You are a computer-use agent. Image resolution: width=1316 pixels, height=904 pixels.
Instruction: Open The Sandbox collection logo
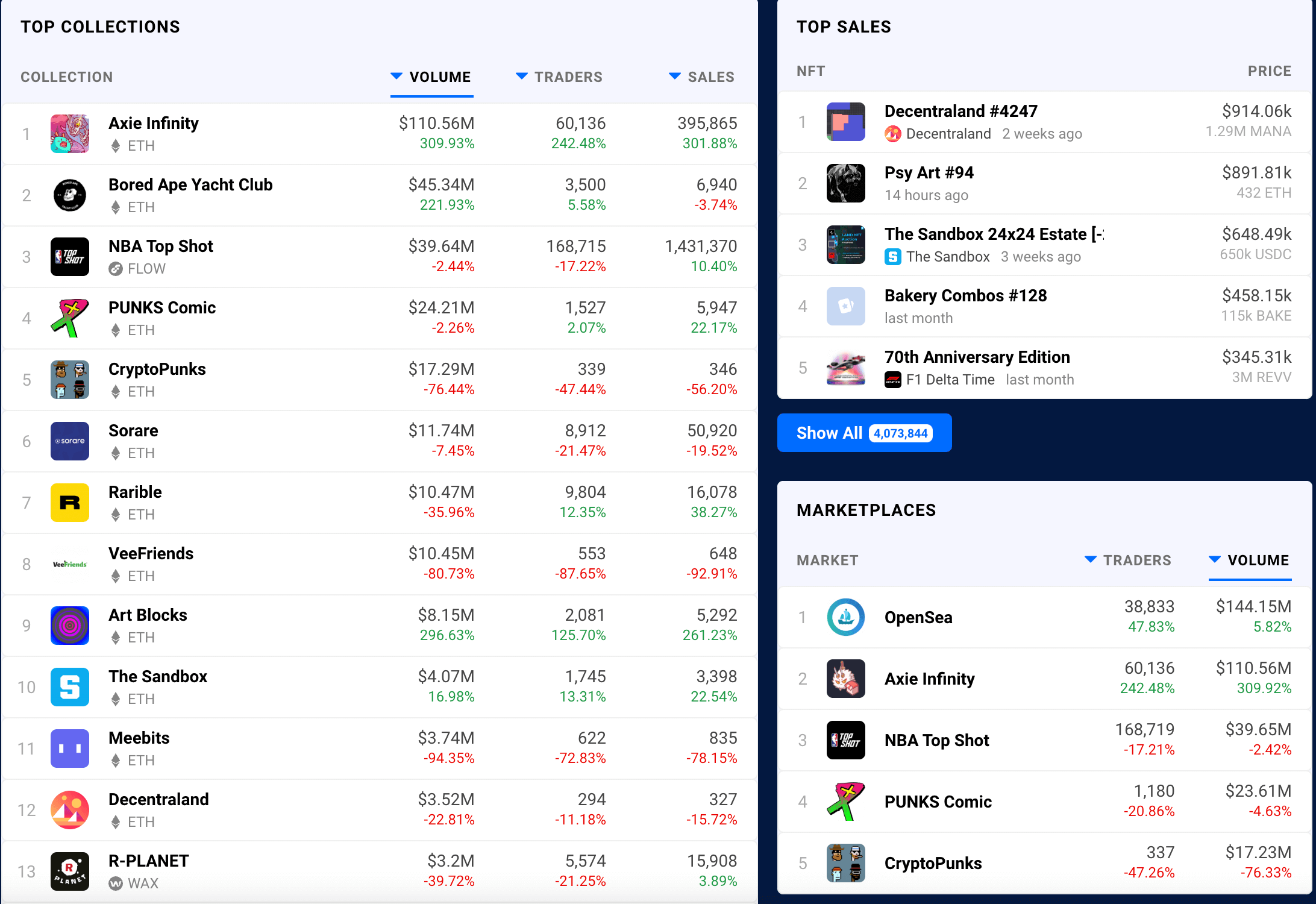click(70, 687)
